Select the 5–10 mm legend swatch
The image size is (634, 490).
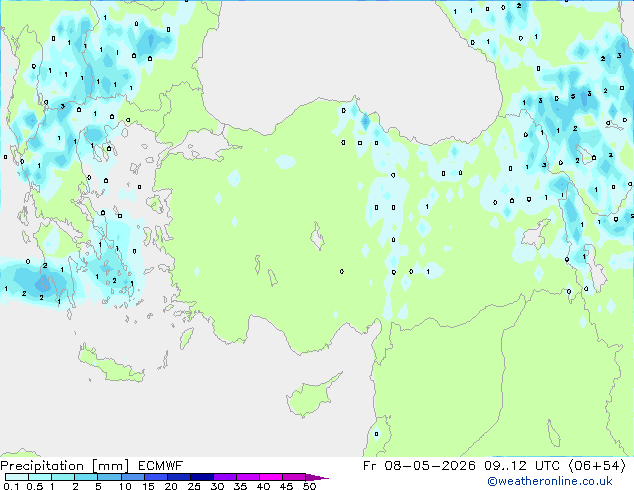[109, 477]
